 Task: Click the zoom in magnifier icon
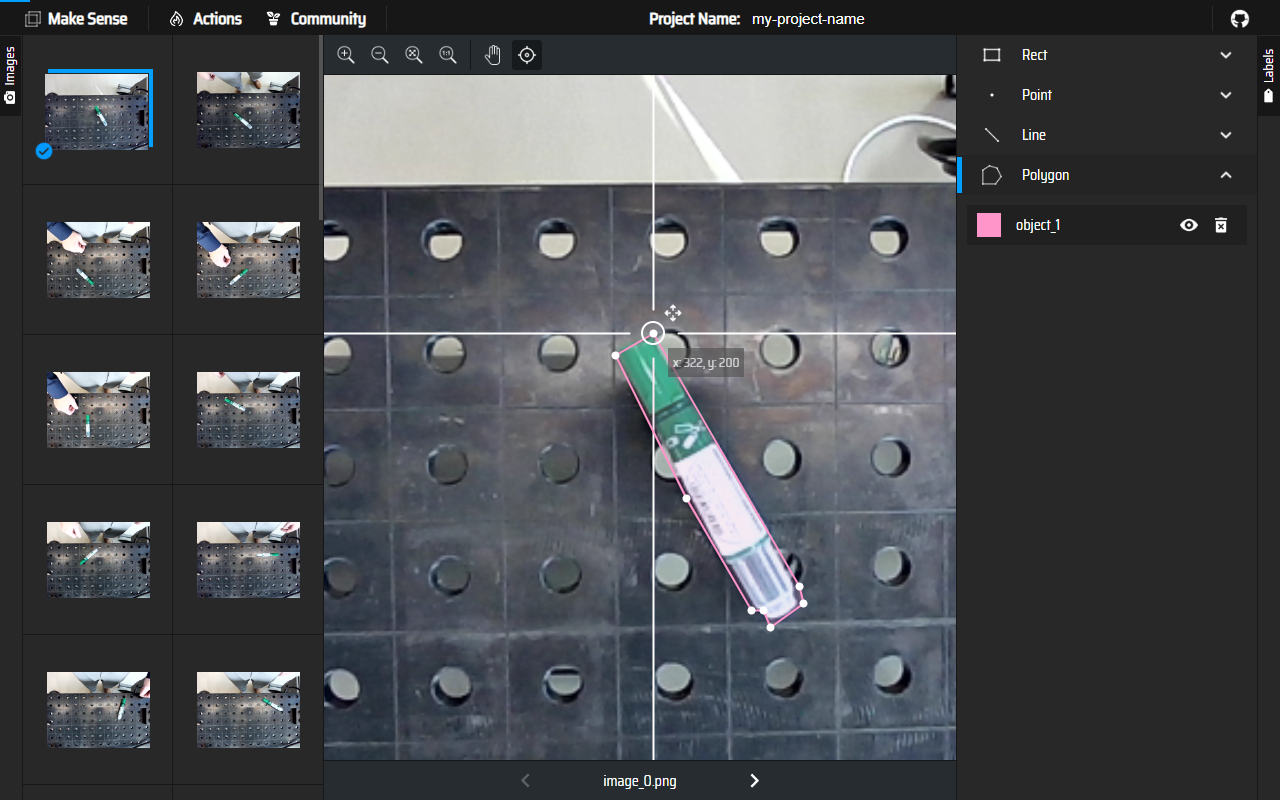click(x=346, y=55)
